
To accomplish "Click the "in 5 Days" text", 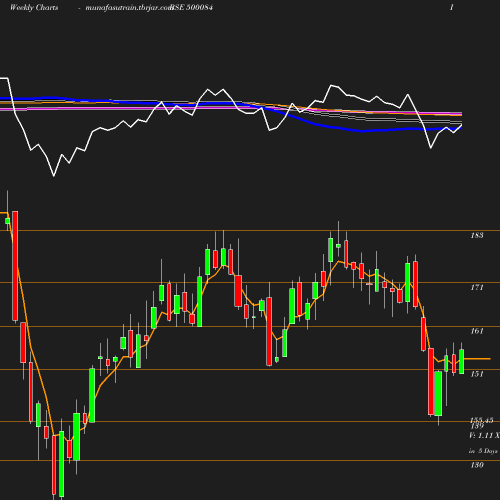I will tap(483, 451).
